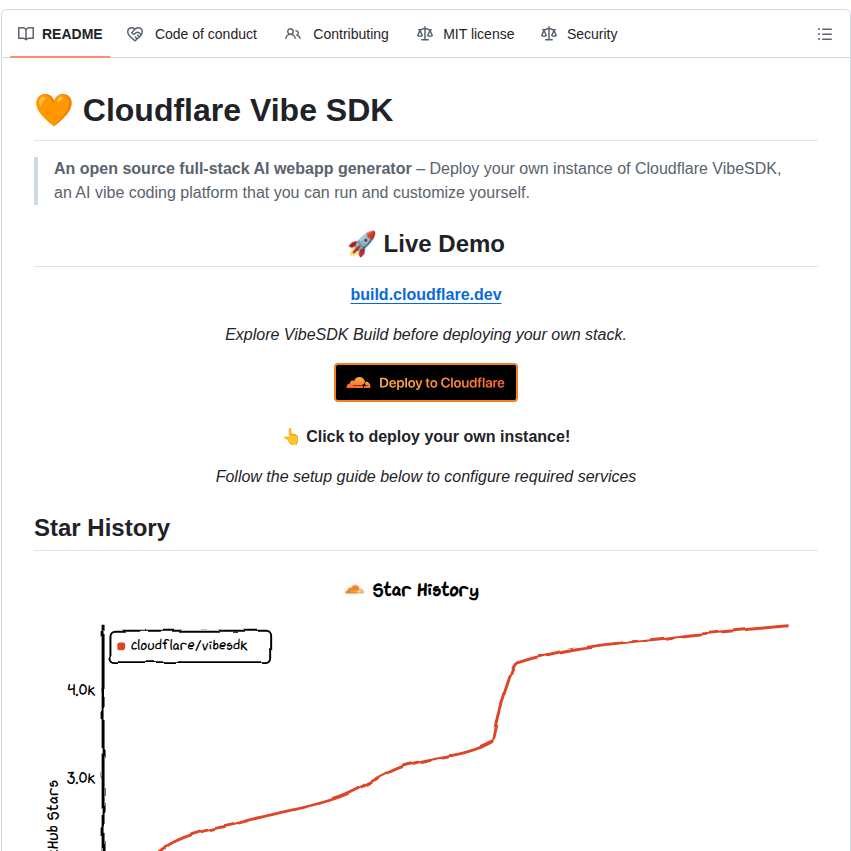Click the scales icon beside Security

pos(548,33)
